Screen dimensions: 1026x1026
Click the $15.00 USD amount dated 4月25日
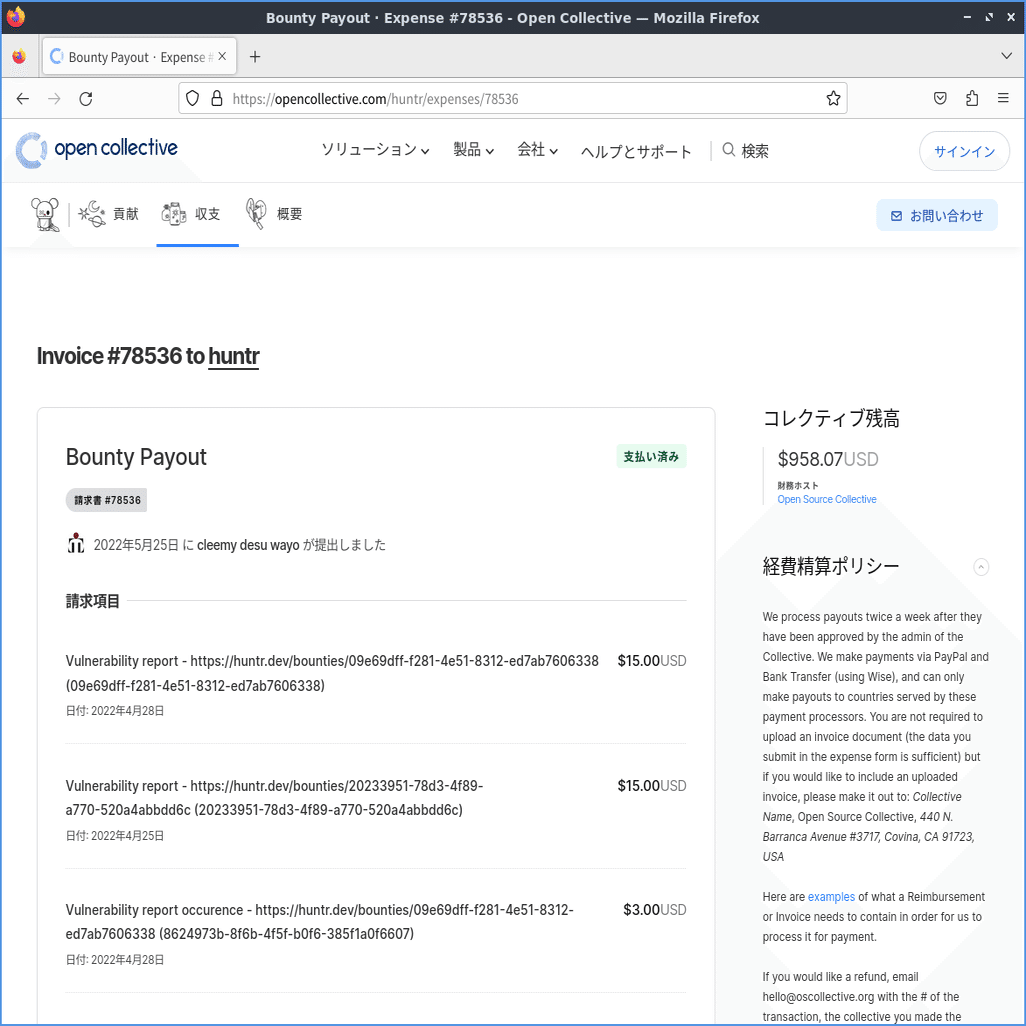pyautogui.click(x=652, y=786)
